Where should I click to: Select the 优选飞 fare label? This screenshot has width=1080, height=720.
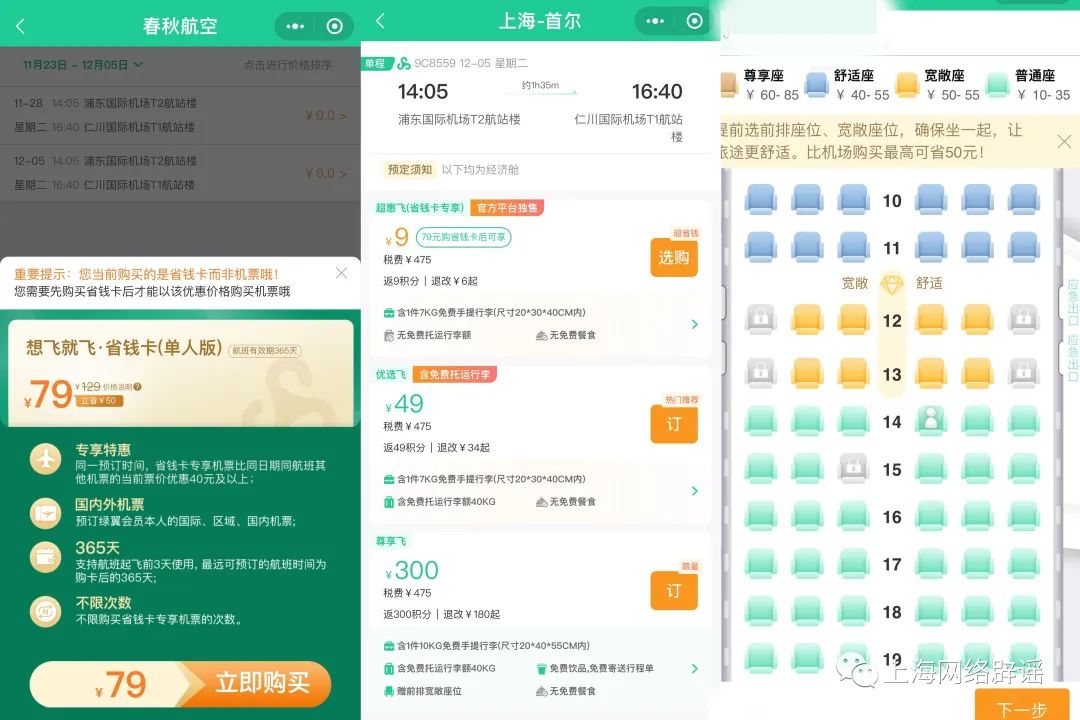[391, 375]
